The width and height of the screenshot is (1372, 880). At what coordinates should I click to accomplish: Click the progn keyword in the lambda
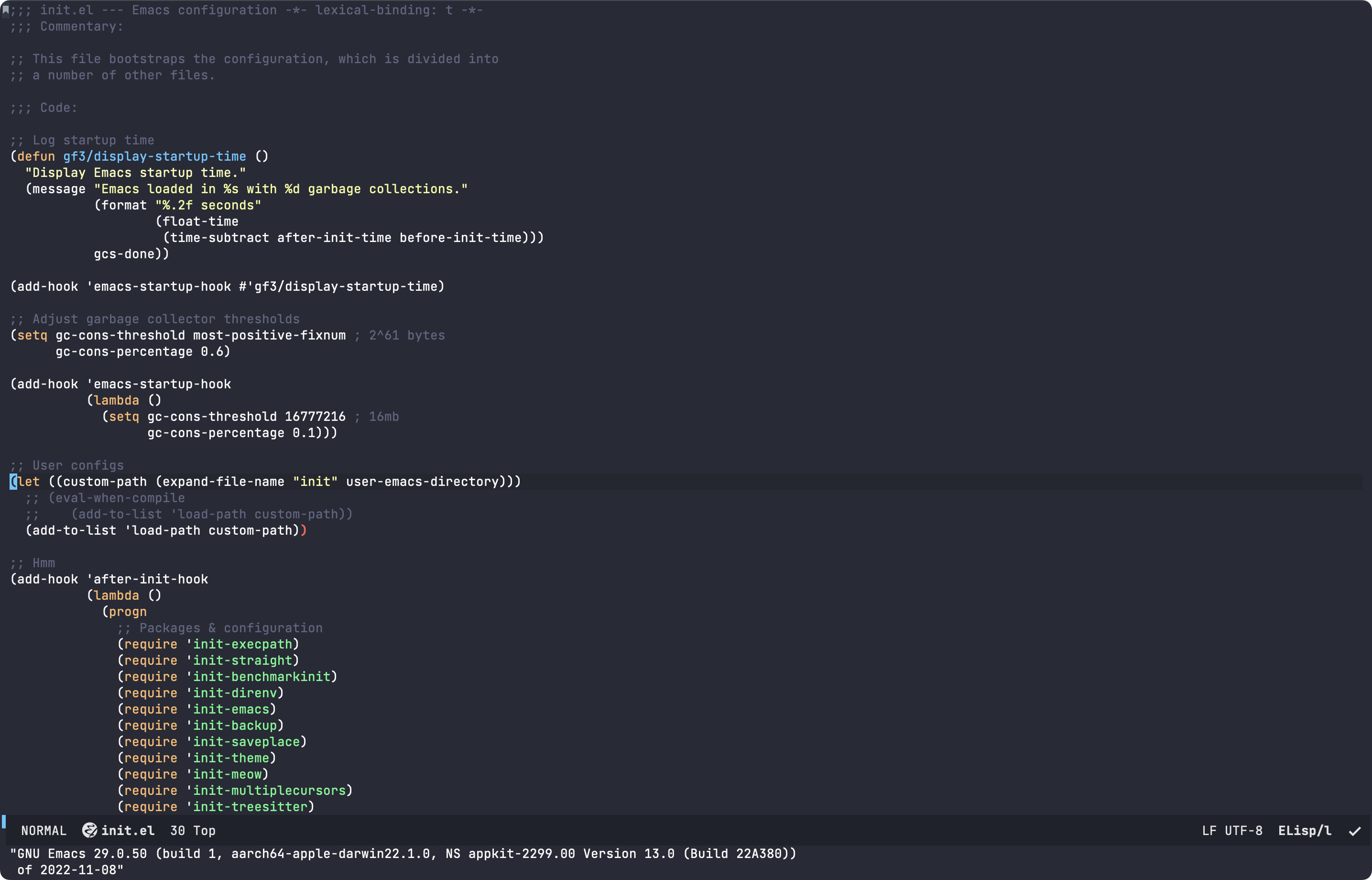point(127,611)
